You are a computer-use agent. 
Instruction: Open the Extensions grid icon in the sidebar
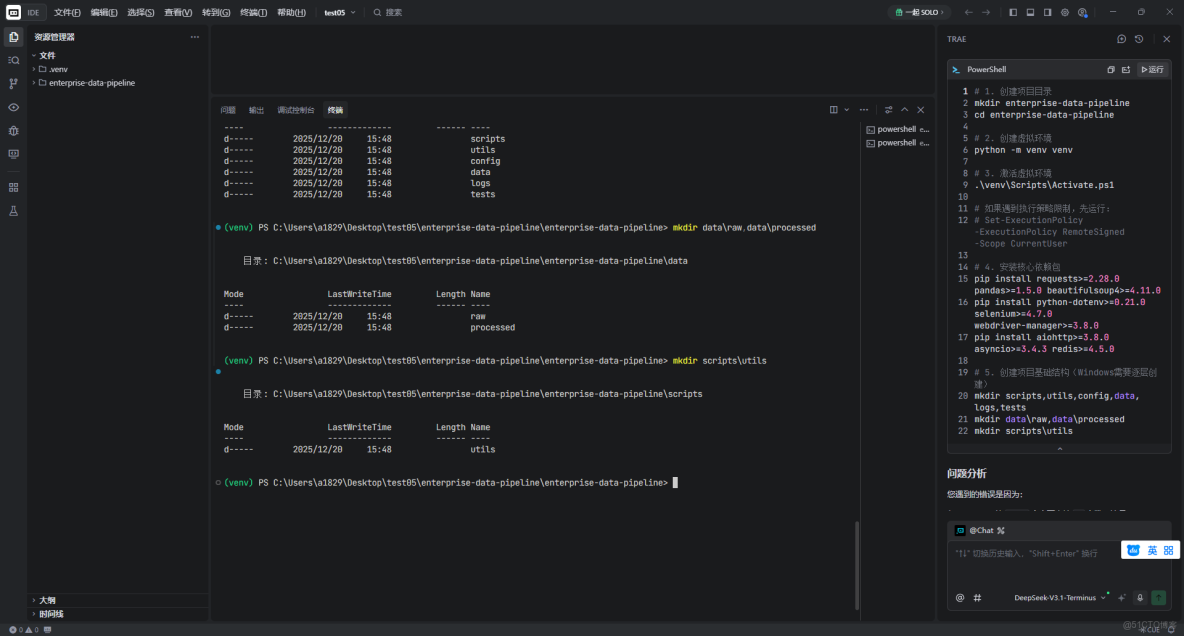(13, 187)
